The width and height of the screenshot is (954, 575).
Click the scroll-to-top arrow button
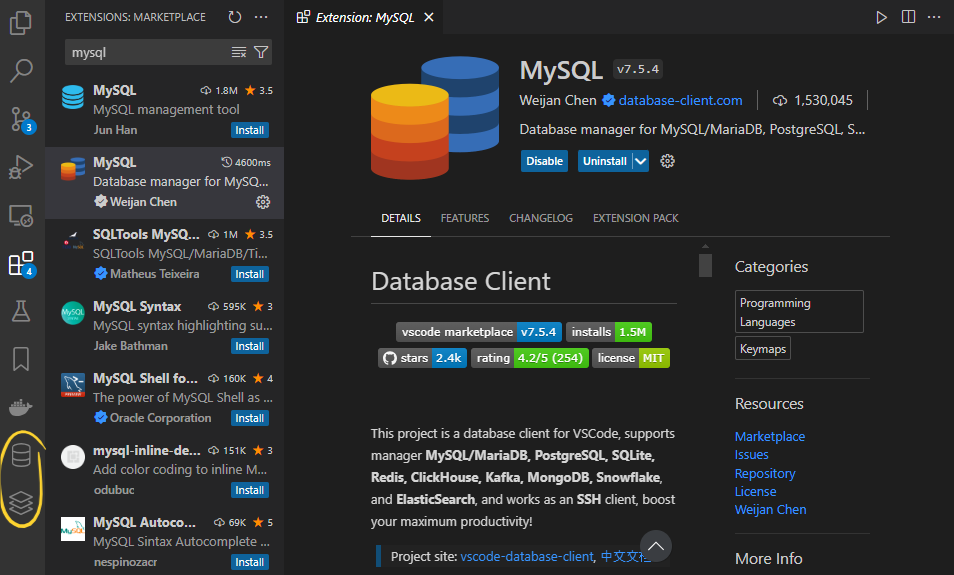pos(656,546)
